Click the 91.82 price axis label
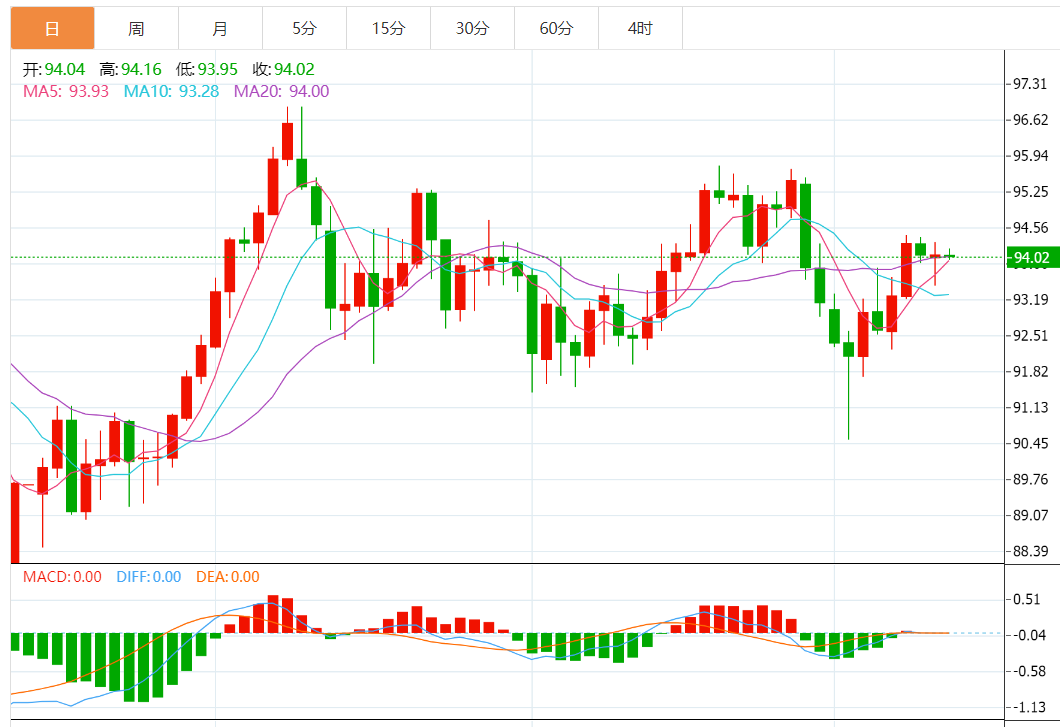Viewport: 1060px width, 727px height. tap(1030, 371)
